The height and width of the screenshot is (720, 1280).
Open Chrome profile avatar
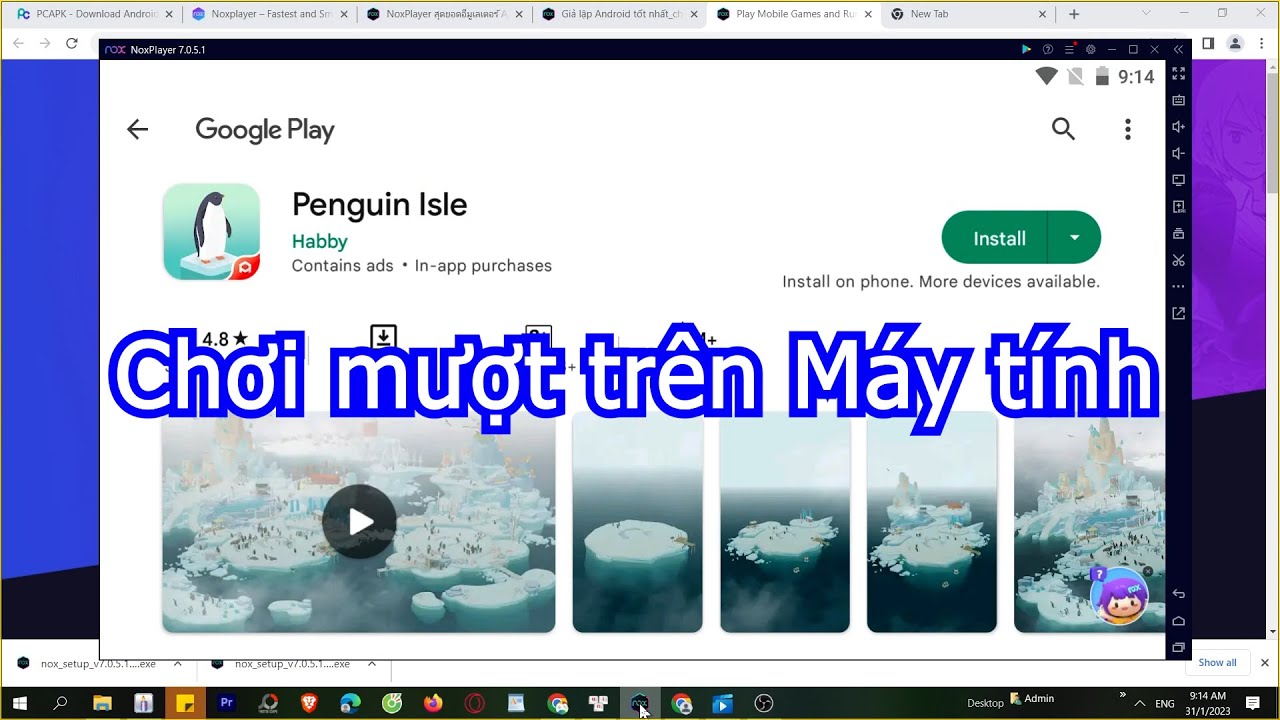tap(1235, 43)
